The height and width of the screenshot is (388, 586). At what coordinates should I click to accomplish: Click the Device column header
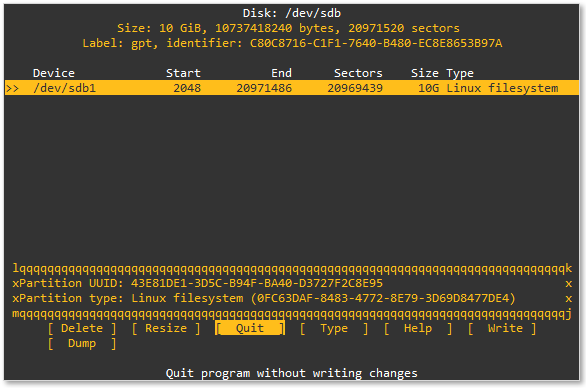53,73
